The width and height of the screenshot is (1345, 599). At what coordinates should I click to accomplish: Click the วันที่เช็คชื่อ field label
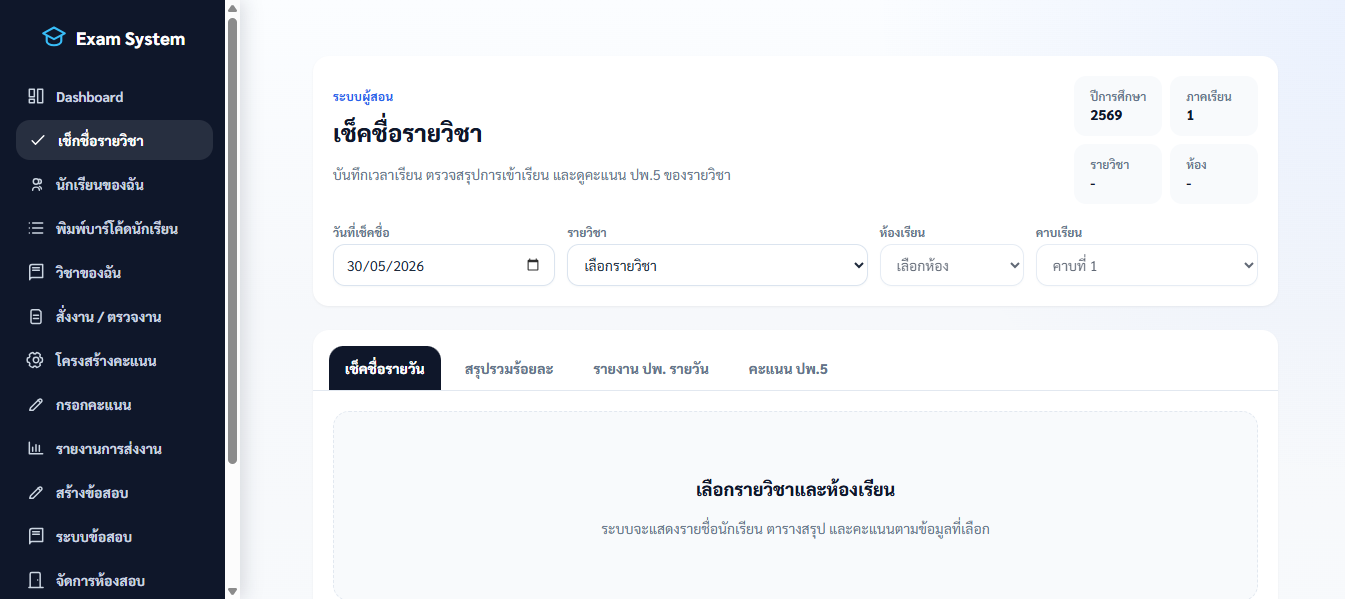coord(361,232)
